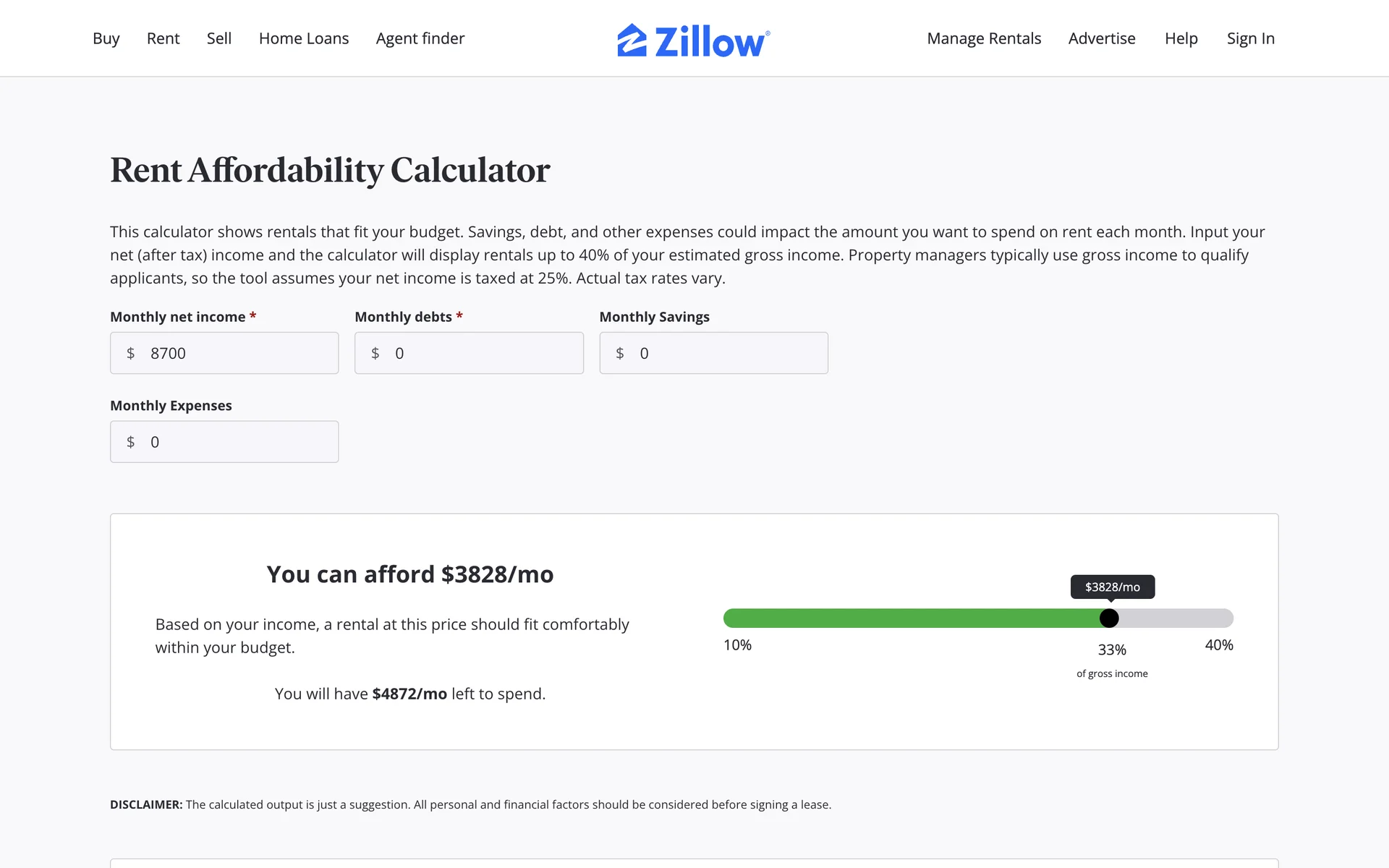Viewport: 1389px width, 868px height.
Task: Focus the Monthly net income field
Action: (239, 353)
